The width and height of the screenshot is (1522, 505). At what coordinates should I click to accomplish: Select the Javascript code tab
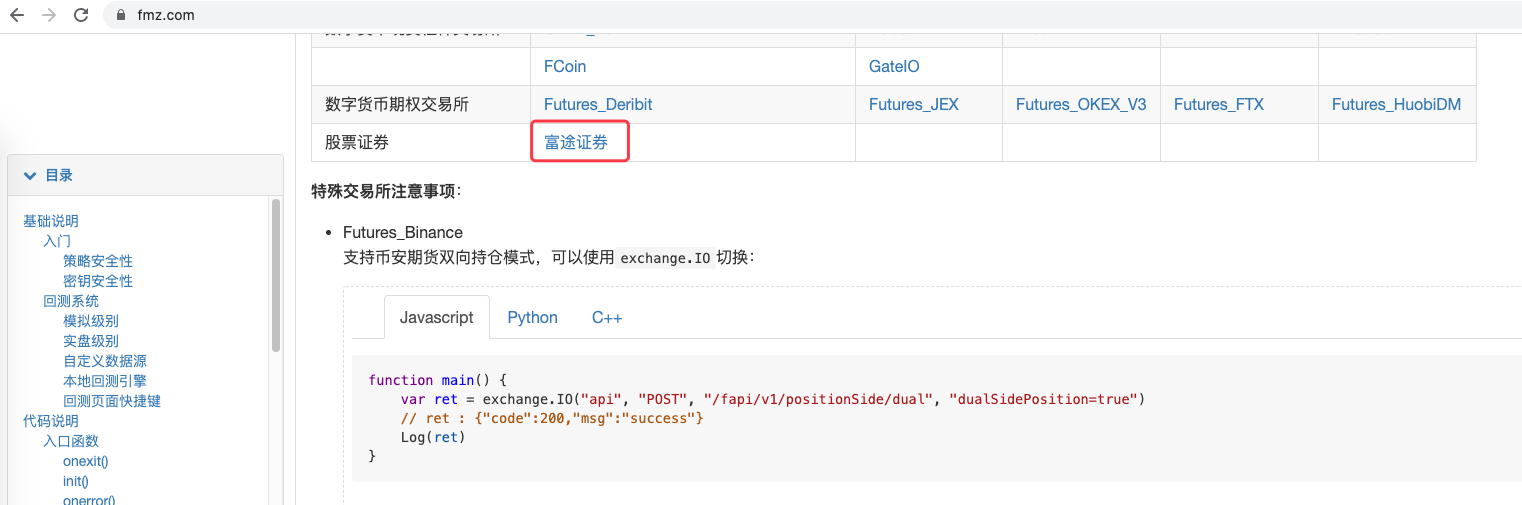click(x=436, y=317)
